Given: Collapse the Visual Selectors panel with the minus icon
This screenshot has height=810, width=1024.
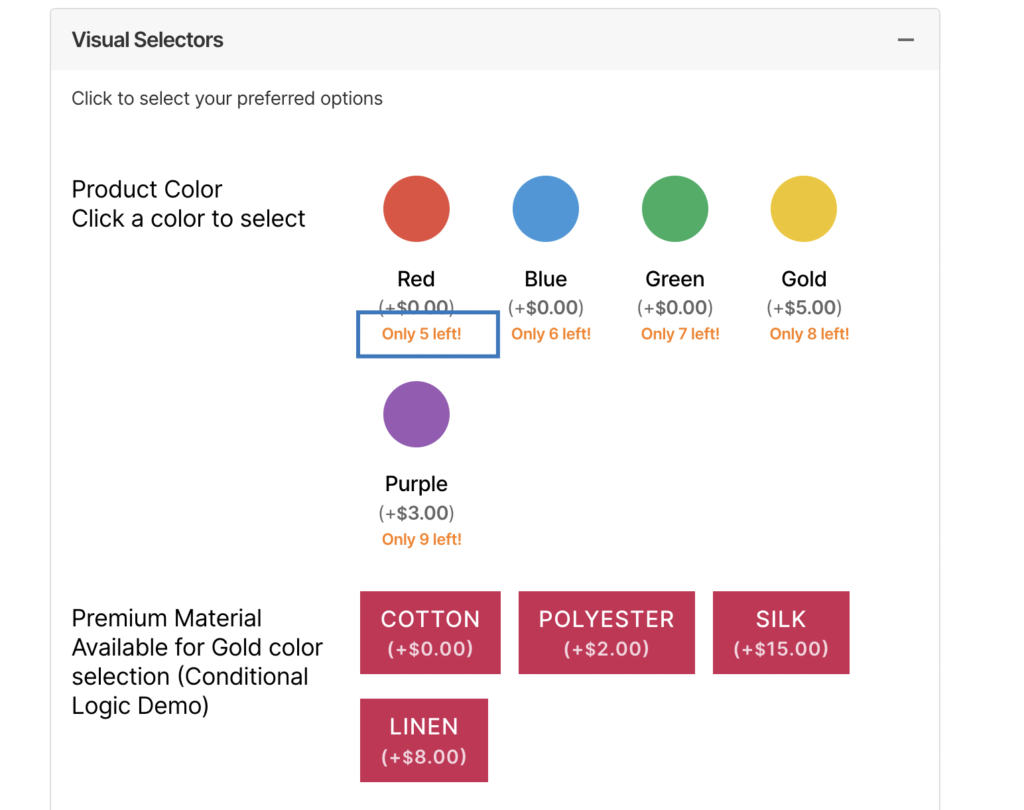Looking at the screenshot, I should coord(905,40).
